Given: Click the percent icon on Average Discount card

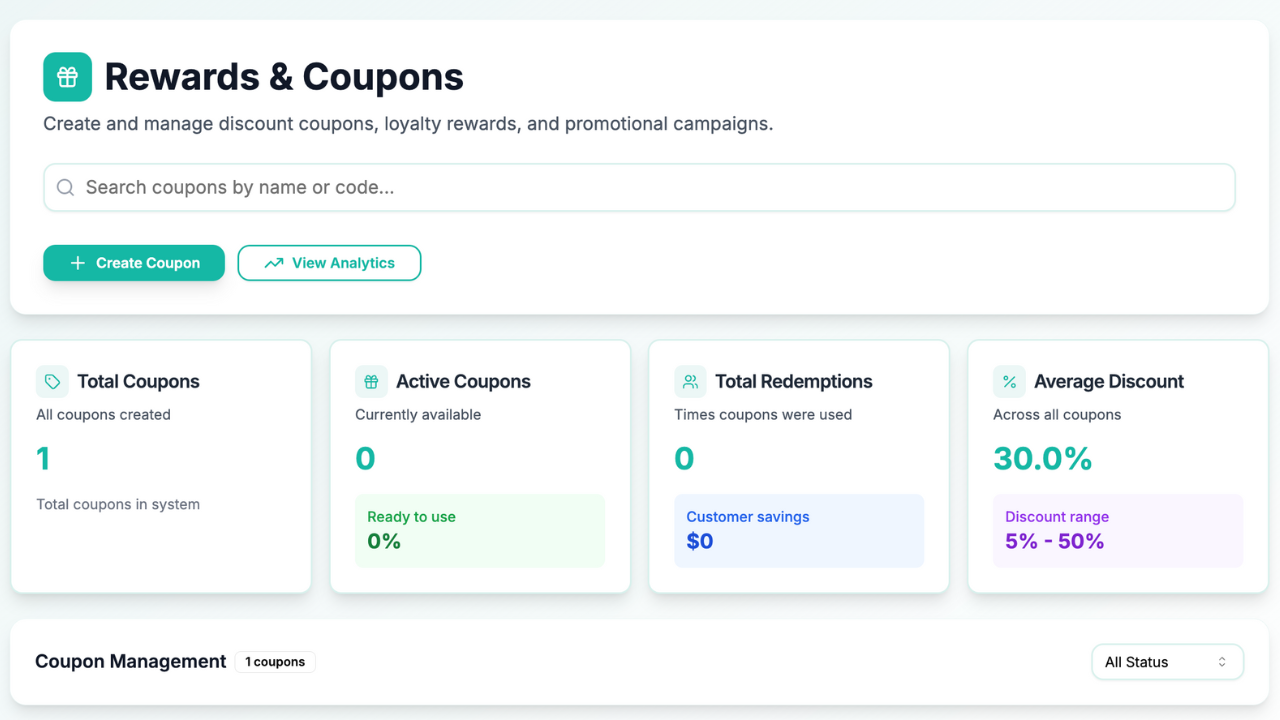Looking at the screenshot, I should click(1008, 381).
